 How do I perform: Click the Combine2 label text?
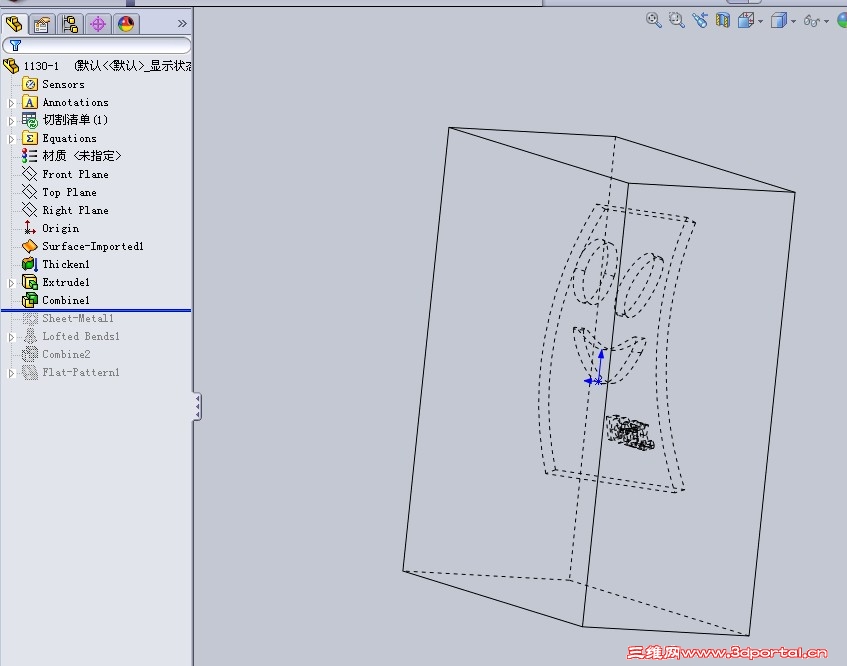[66, 354]
